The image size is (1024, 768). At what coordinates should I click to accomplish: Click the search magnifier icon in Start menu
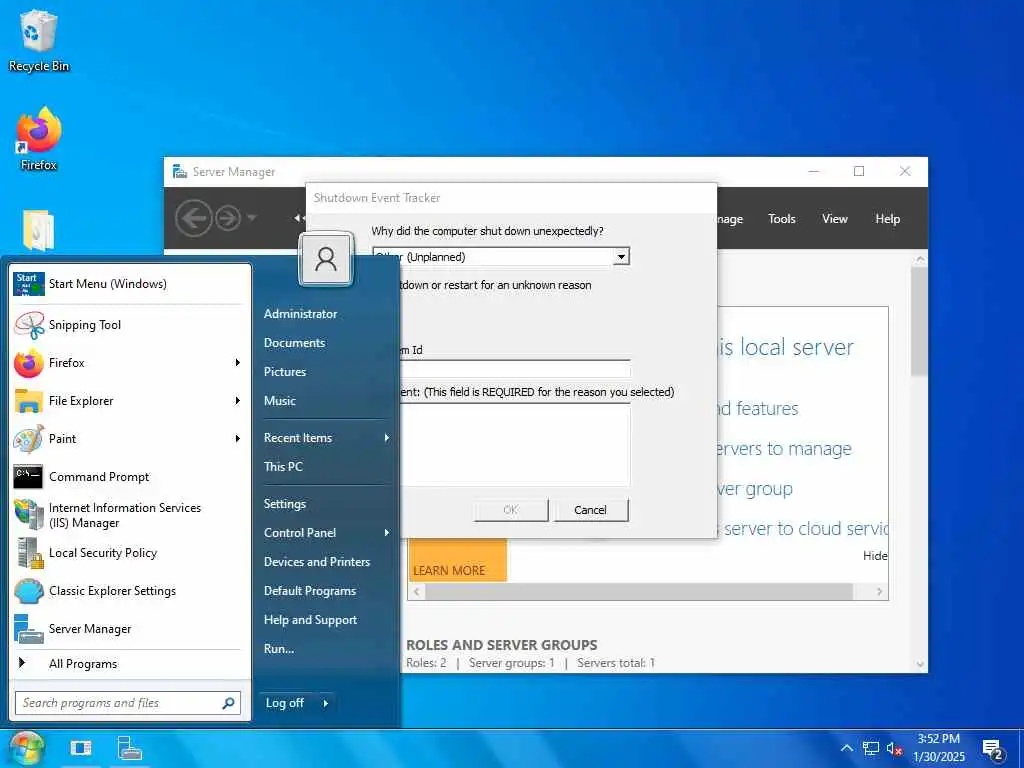point(229,703)
